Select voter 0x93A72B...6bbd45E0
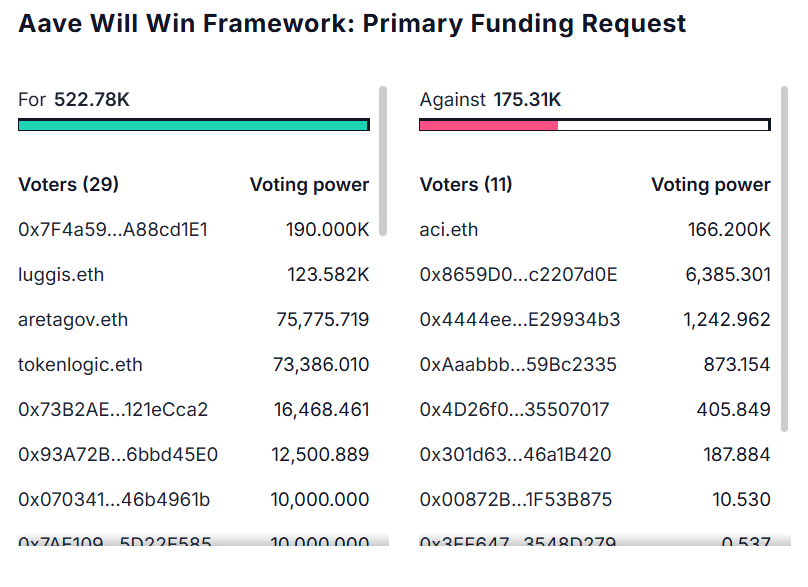808x587 pixels. click(118, 455)
